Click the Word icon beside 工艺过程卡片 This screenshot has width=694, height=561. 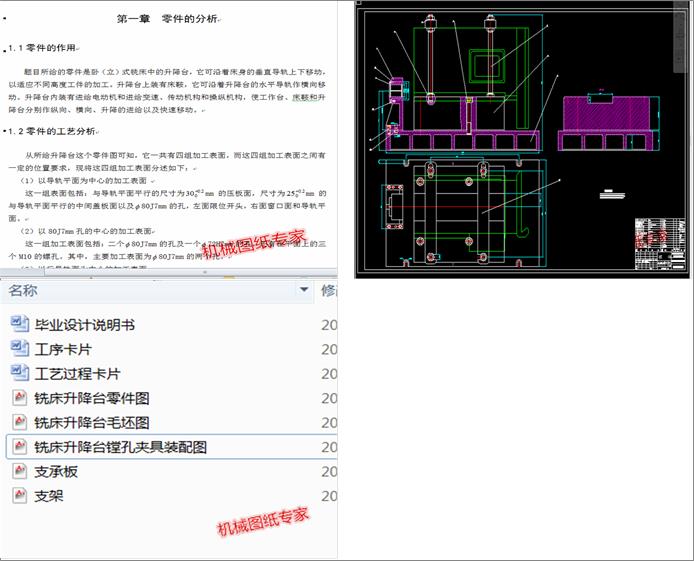[19, 373]
